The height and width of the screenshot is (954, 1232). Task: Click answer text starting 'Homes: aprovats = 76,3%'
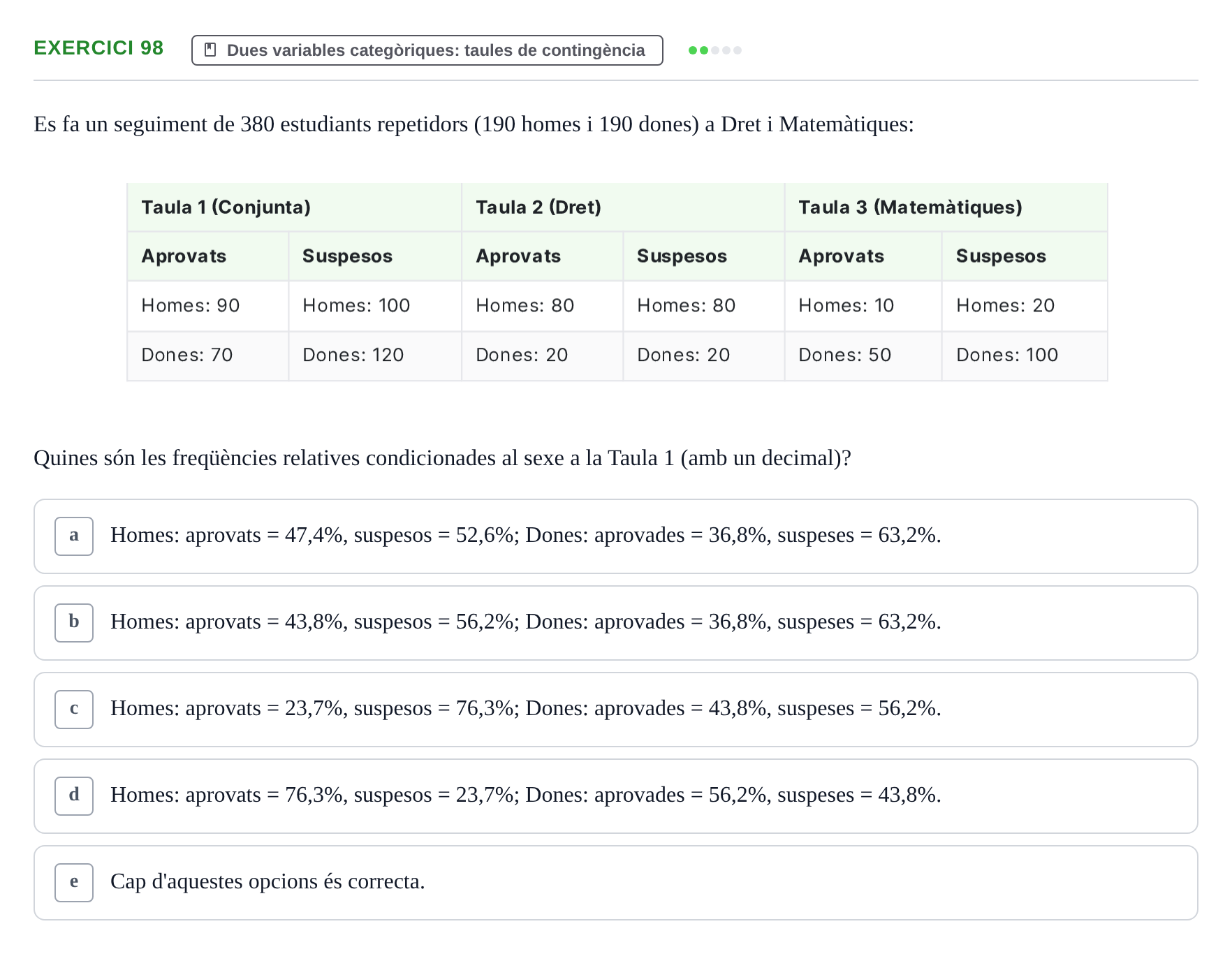click(525, 795)
